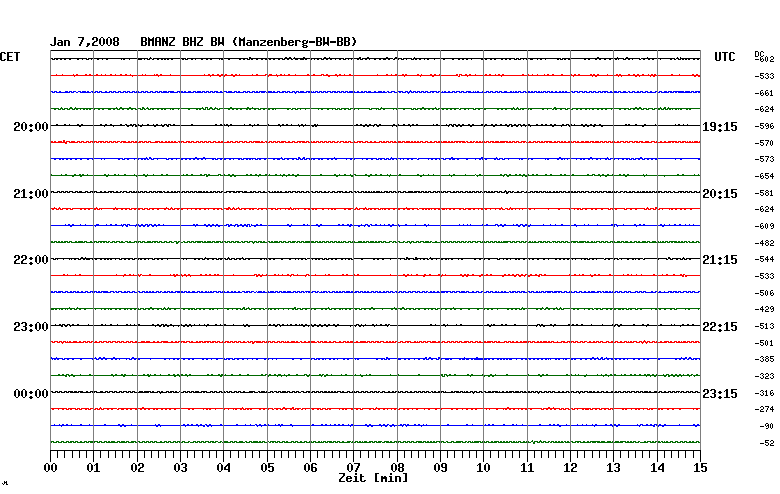Click the x-axis minute label '13'

(x=614, y=468)
